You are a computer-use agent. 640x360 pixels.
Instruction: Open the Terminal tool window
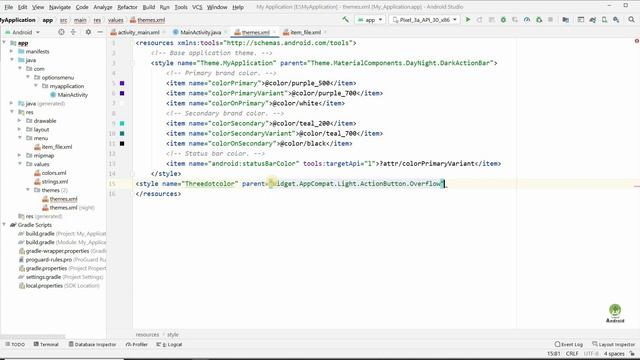[46, 344]
